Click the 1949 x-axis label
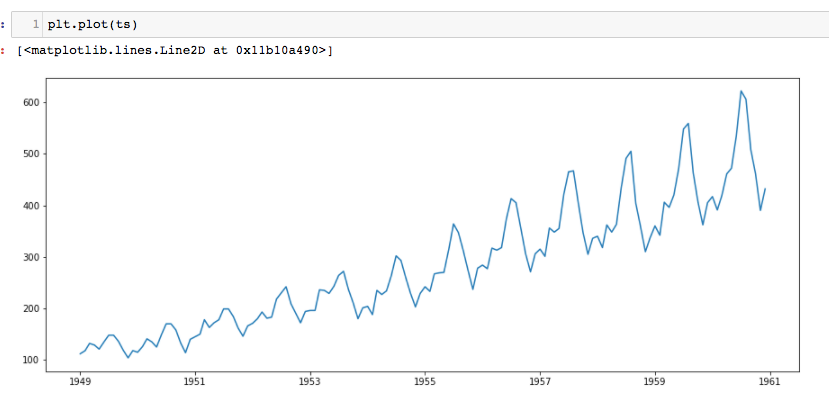The width and height of the screenshot is (829, 405). (x=80, y=381)
